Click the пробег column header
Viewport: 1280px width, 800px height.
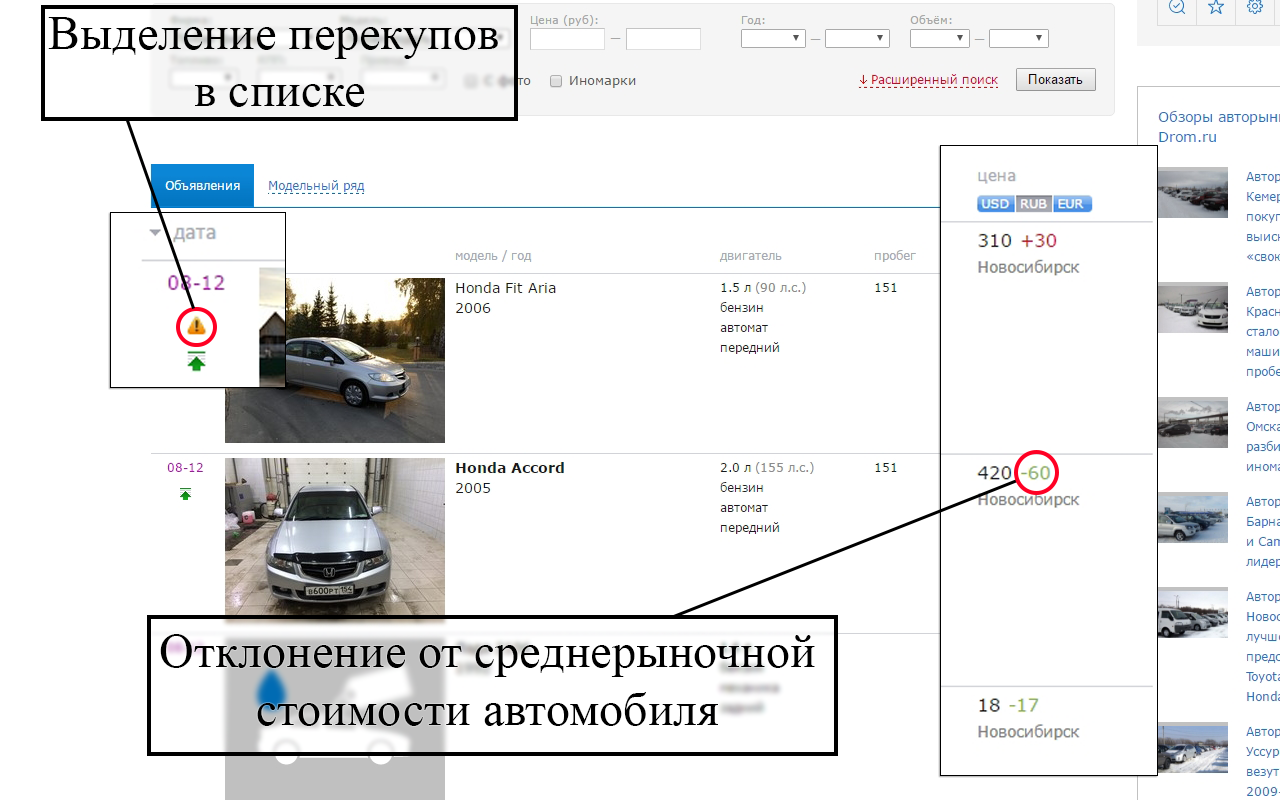point(895,256)
